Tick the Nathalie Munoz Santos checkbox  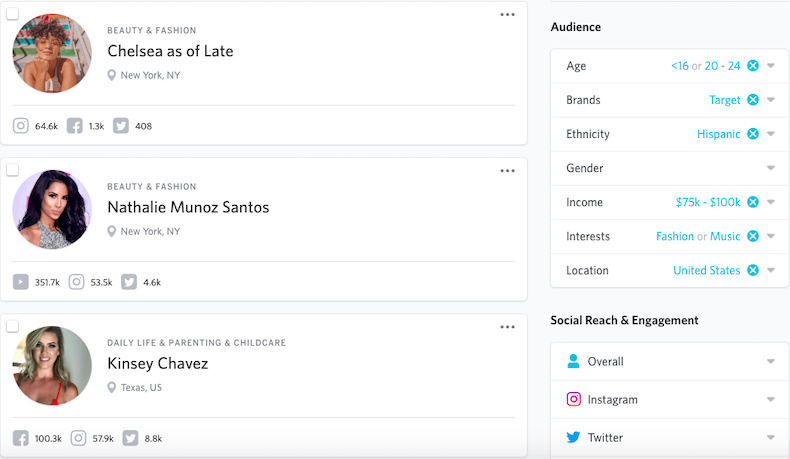point(12,170)
